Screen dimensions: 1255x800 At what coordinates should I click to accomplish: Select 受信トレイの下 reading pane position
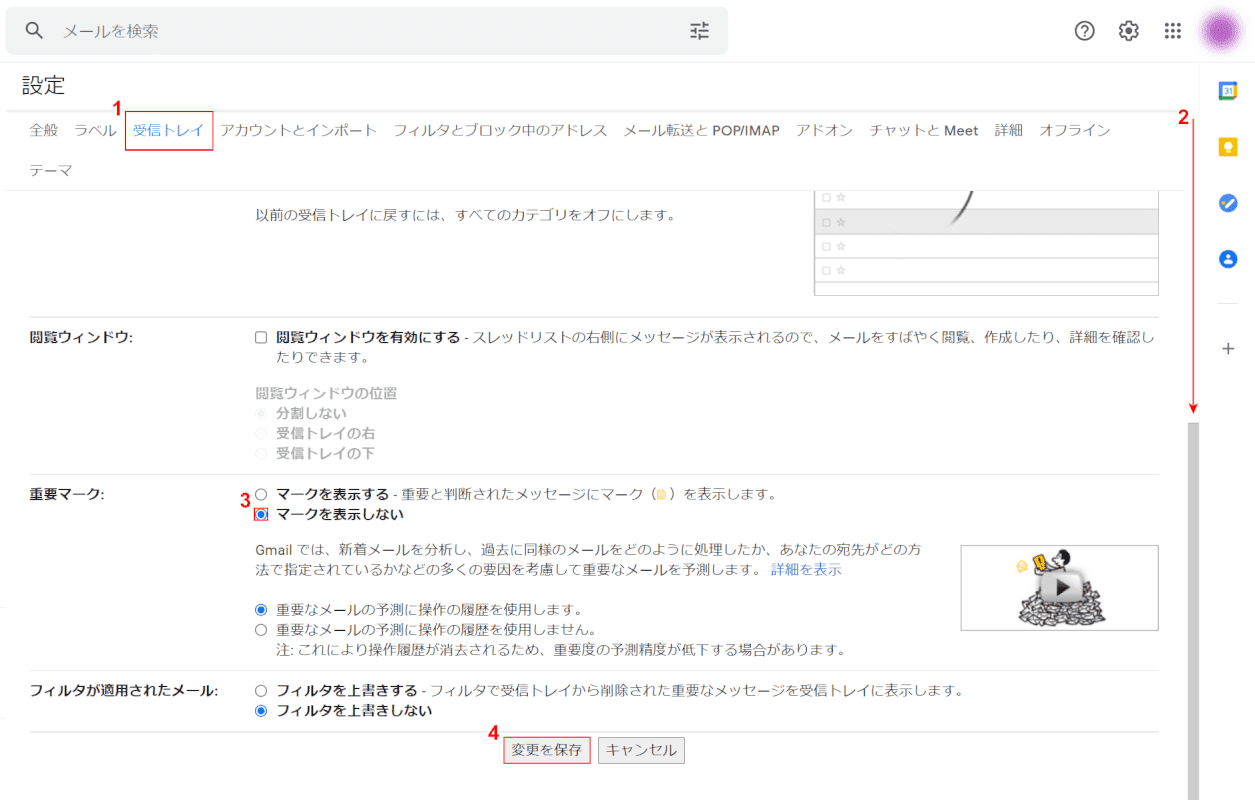(x=261, y=454)
